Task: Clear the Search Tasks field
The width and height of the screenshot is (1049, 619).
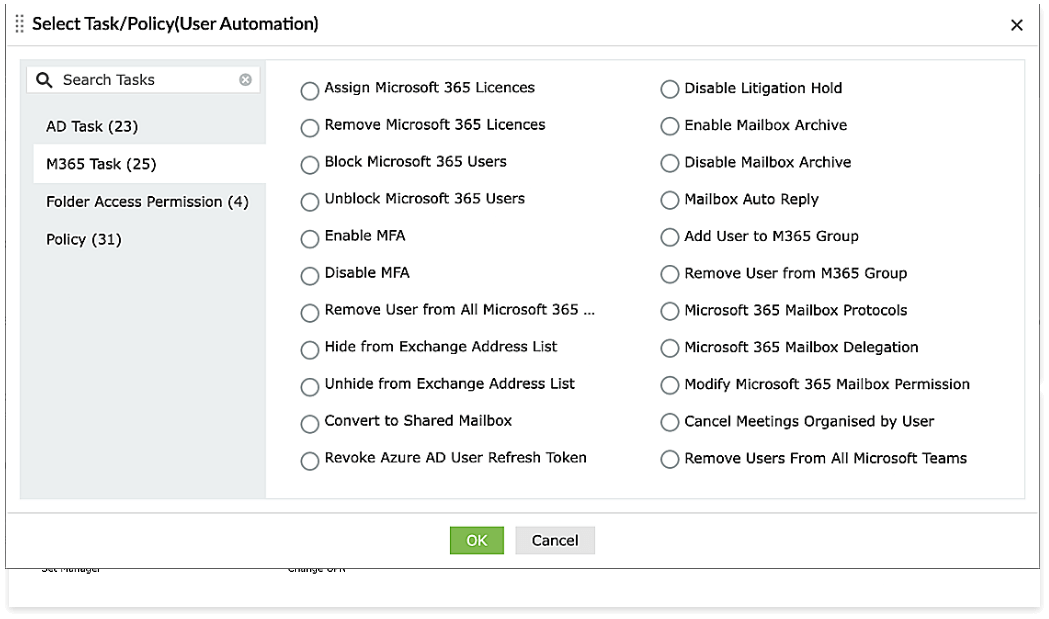Action: coord(245,80)
